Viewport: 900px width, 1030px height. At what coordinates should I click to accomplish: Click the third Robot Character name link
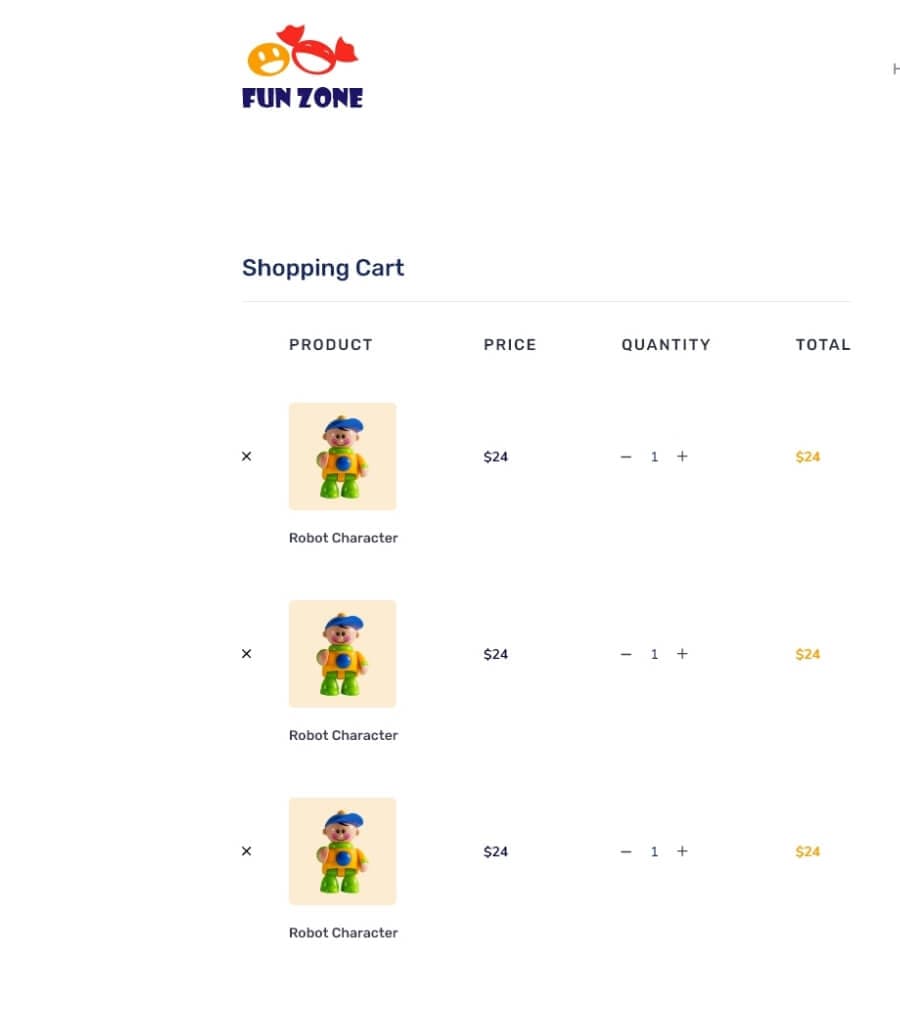pyautogui.click(x=343, y=933)
